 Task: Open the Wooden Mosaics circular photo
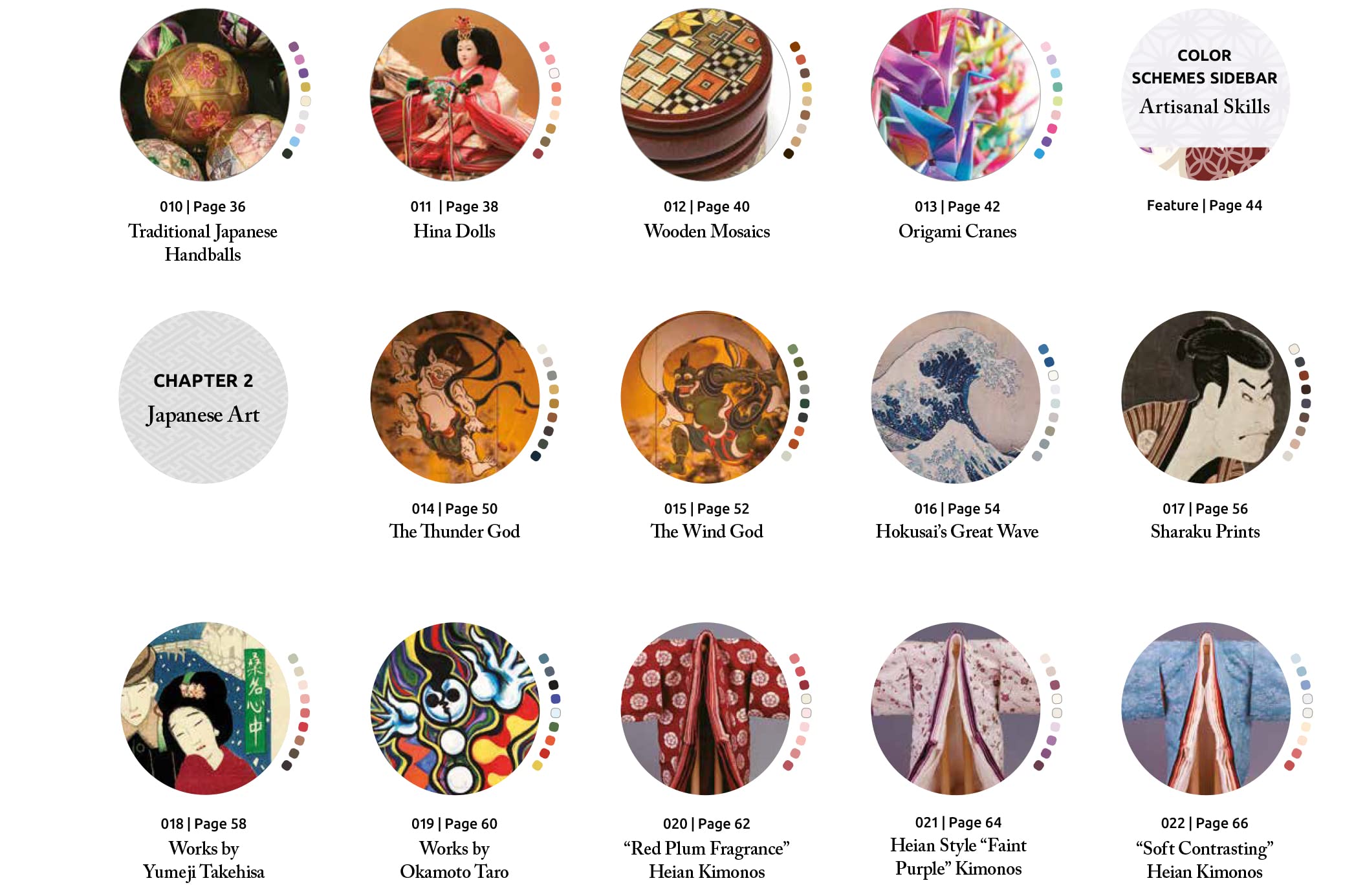705,94
